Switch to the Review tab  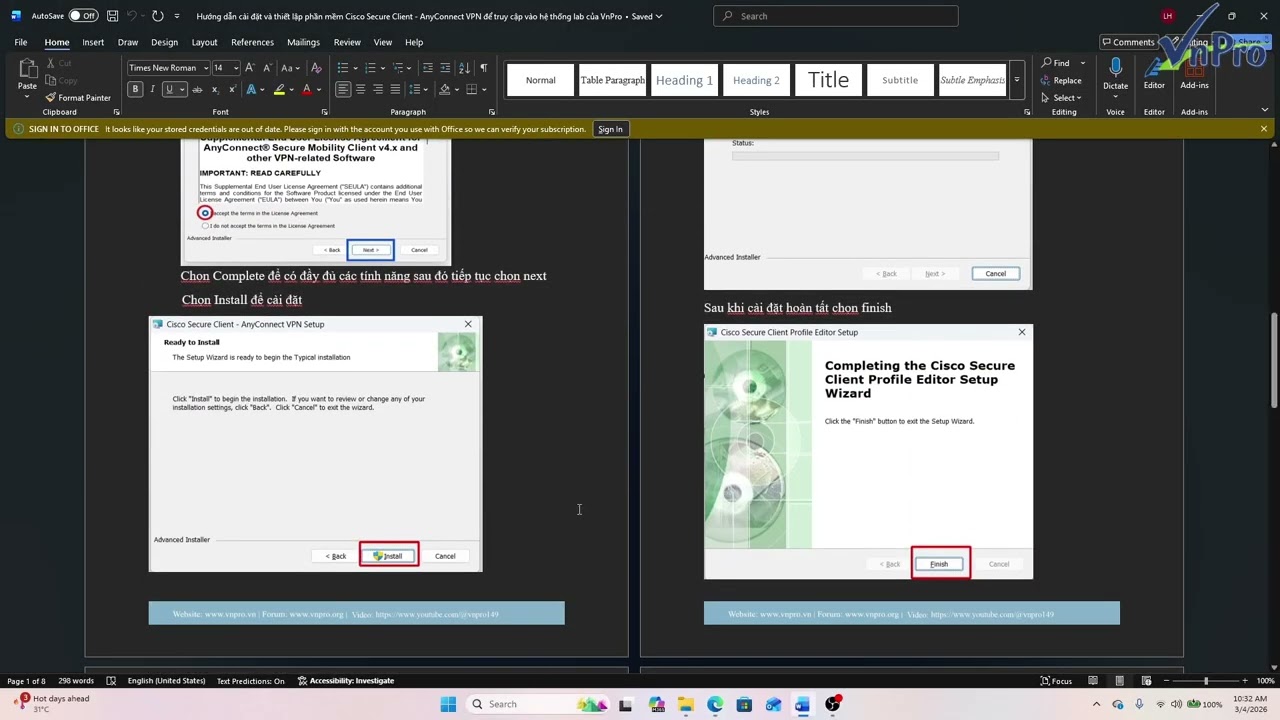pos(347,42)
